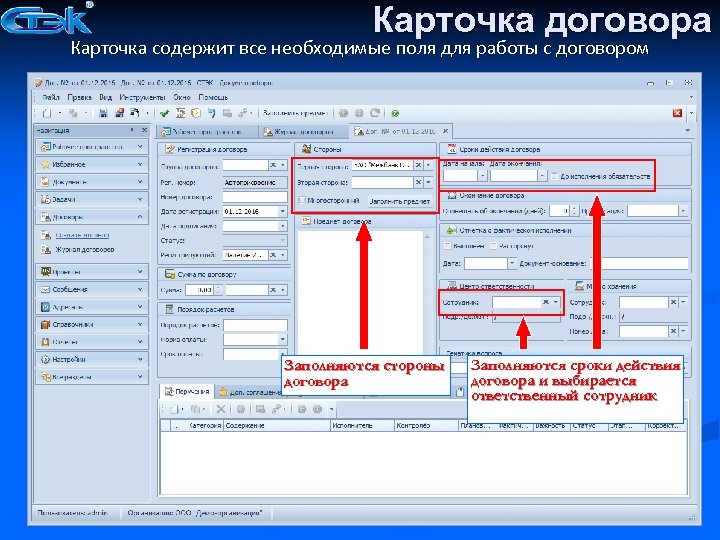This screenshot has width=720, height=540.
Task: Switch to the Журнал договоров tab
Action: (x=303, y=132)
